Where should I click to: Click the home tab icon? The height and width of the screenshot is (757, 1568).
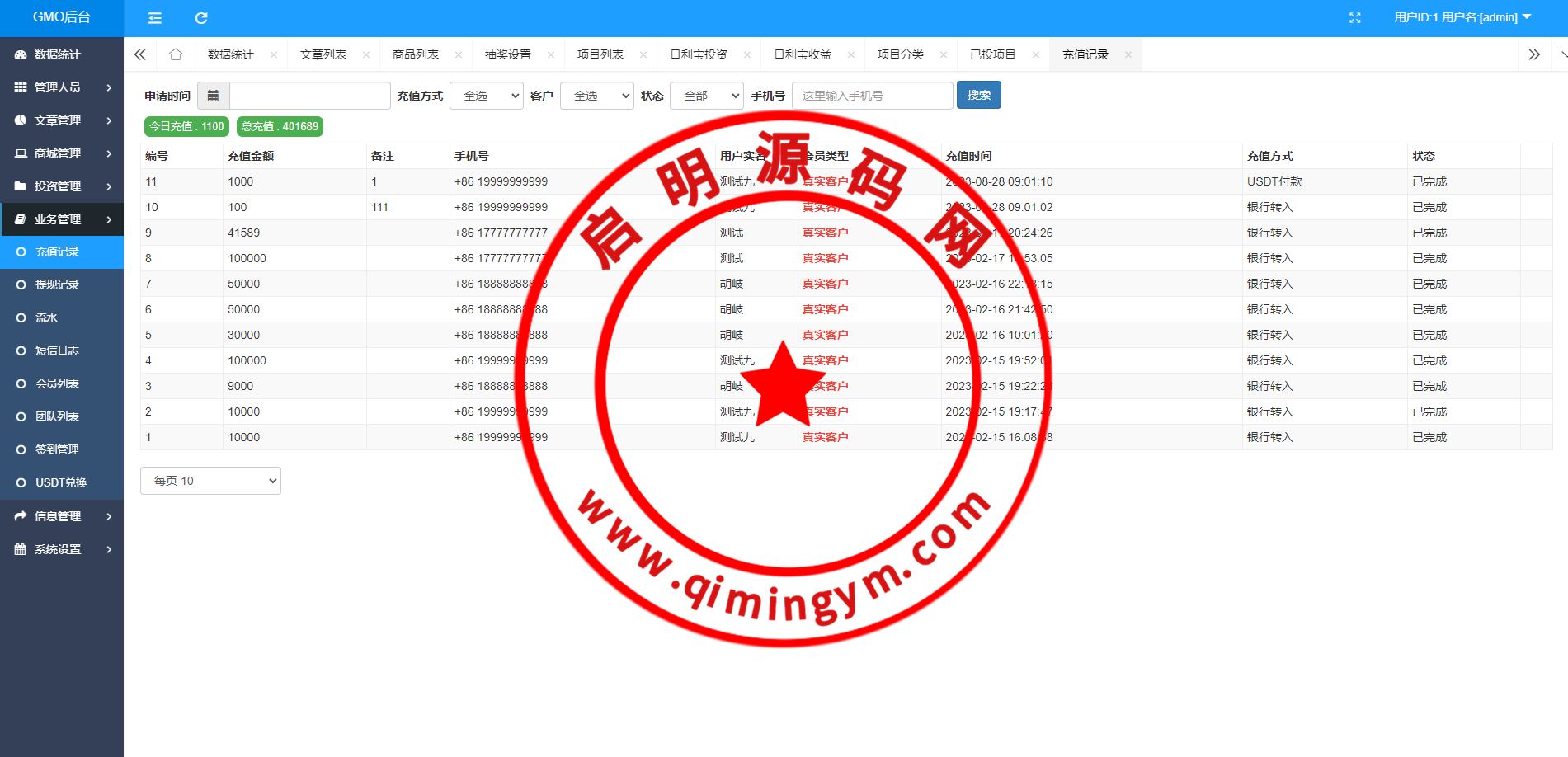click(175, 54)
